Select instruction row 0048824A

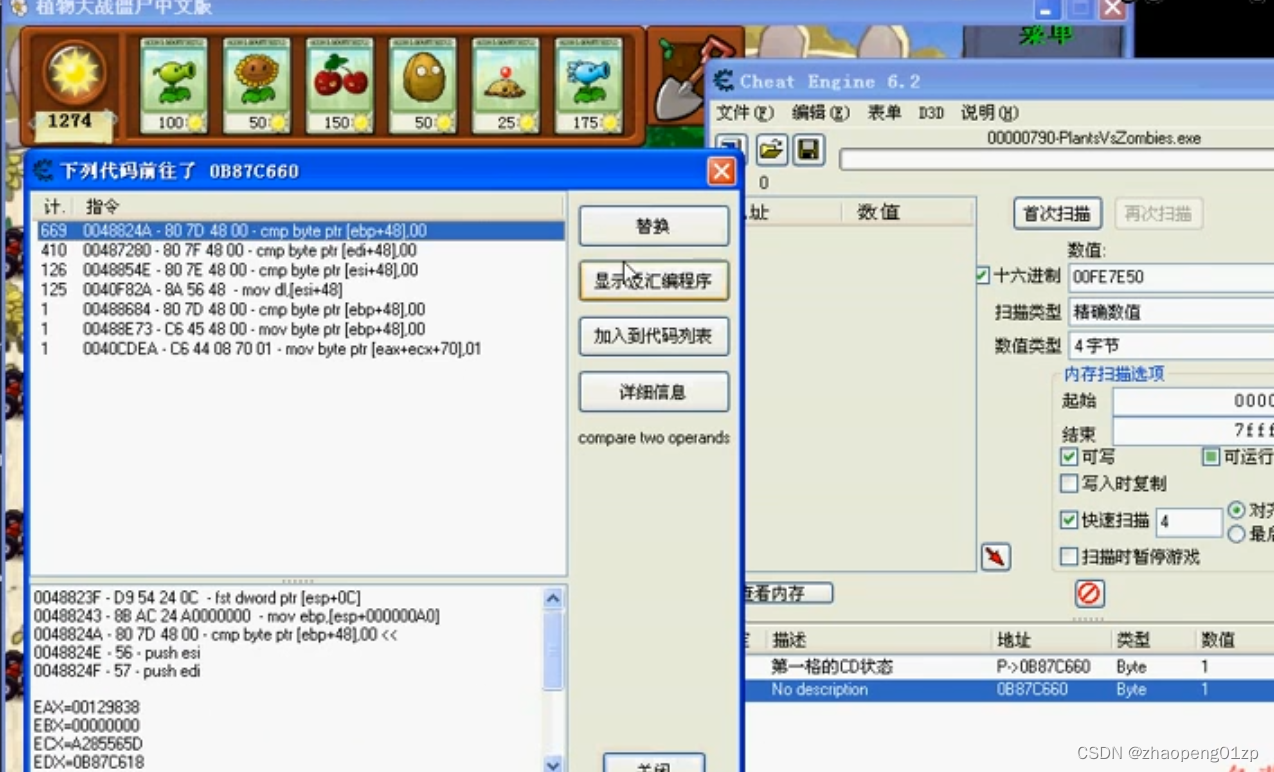(300, 230)
